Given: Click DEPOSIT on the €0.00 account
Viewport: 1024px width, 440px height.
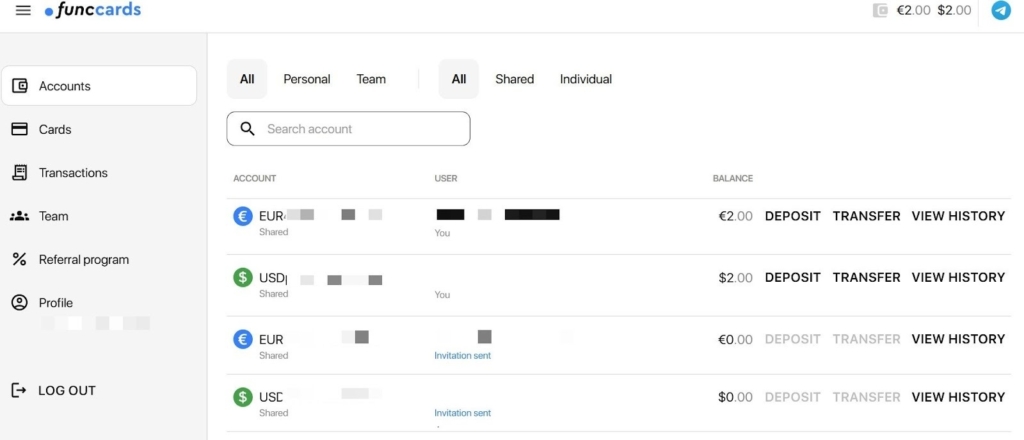Looking at the screenshot, I should coord(793,339).
